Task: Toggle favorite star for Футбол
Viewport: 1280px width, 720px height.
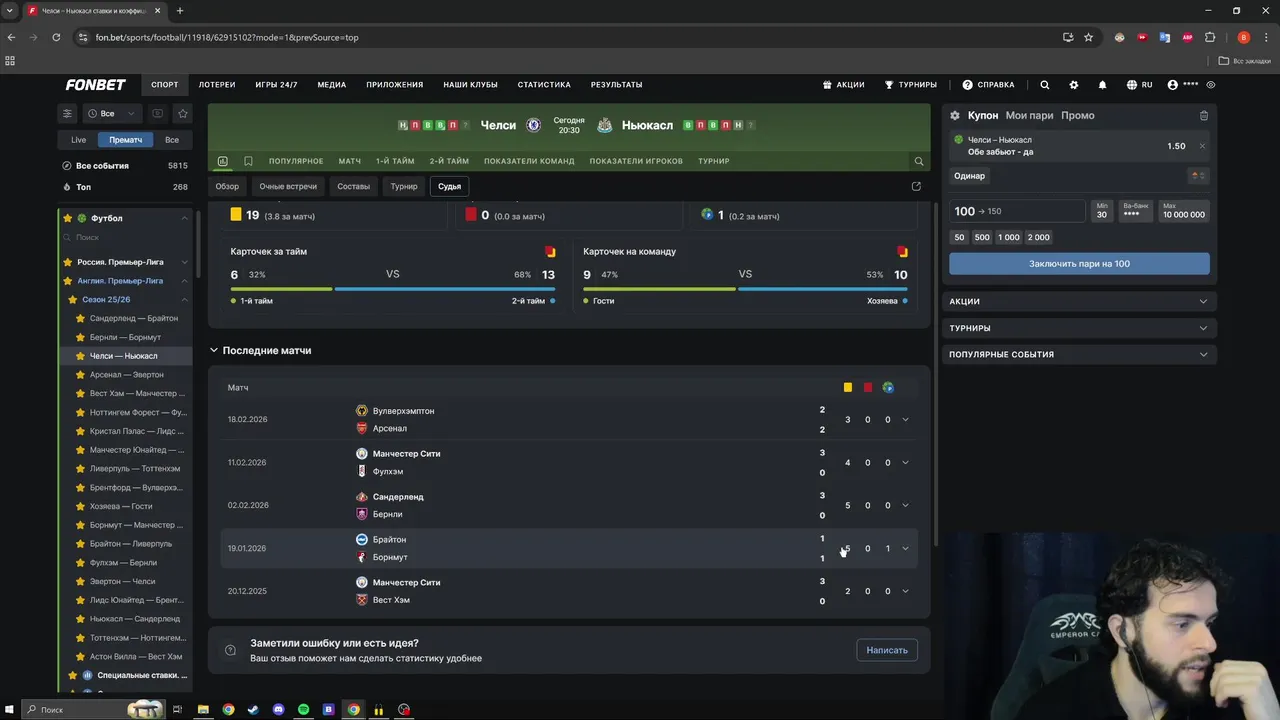Action: (68, 218)
